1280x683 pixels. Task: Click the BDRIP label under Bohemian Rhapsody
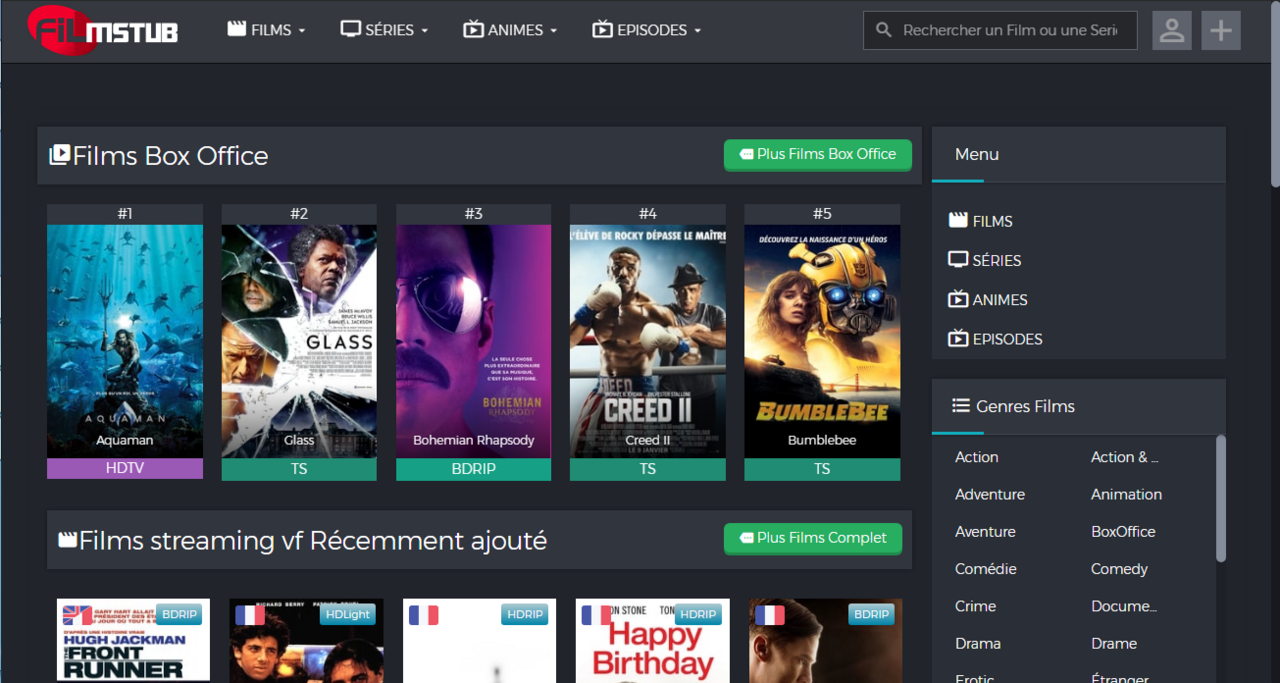(x=473, y=469)
